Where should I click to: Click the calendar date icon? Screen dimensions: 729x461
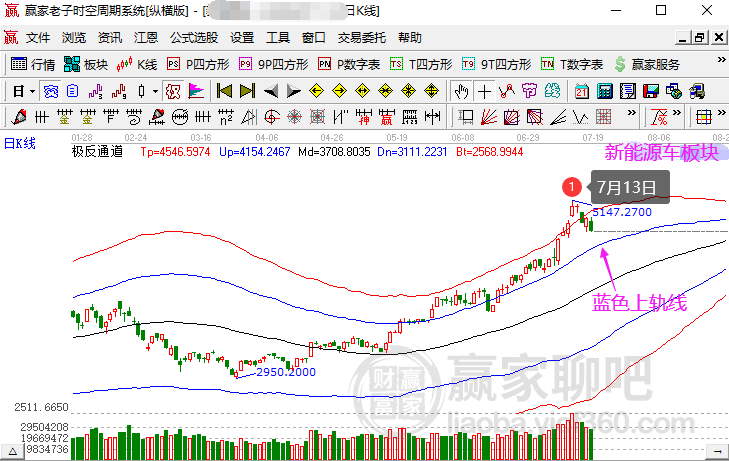click(x=582, y=91)
